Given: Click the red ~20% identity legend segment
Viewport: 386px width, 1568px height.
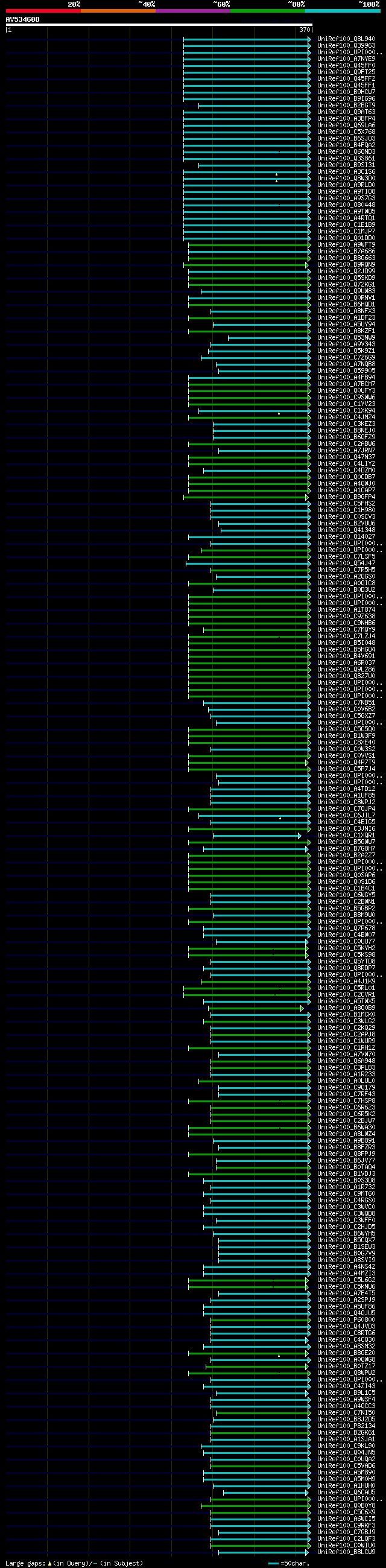Looking at the screenshot, I should (43, 11).
